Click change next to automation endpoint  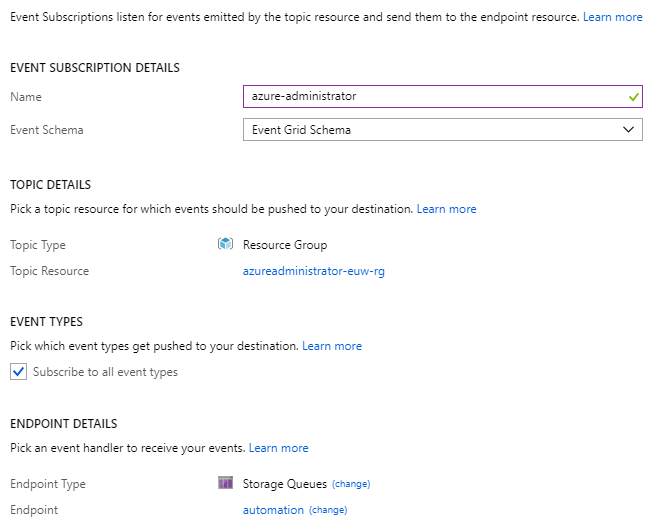(328, 510)
